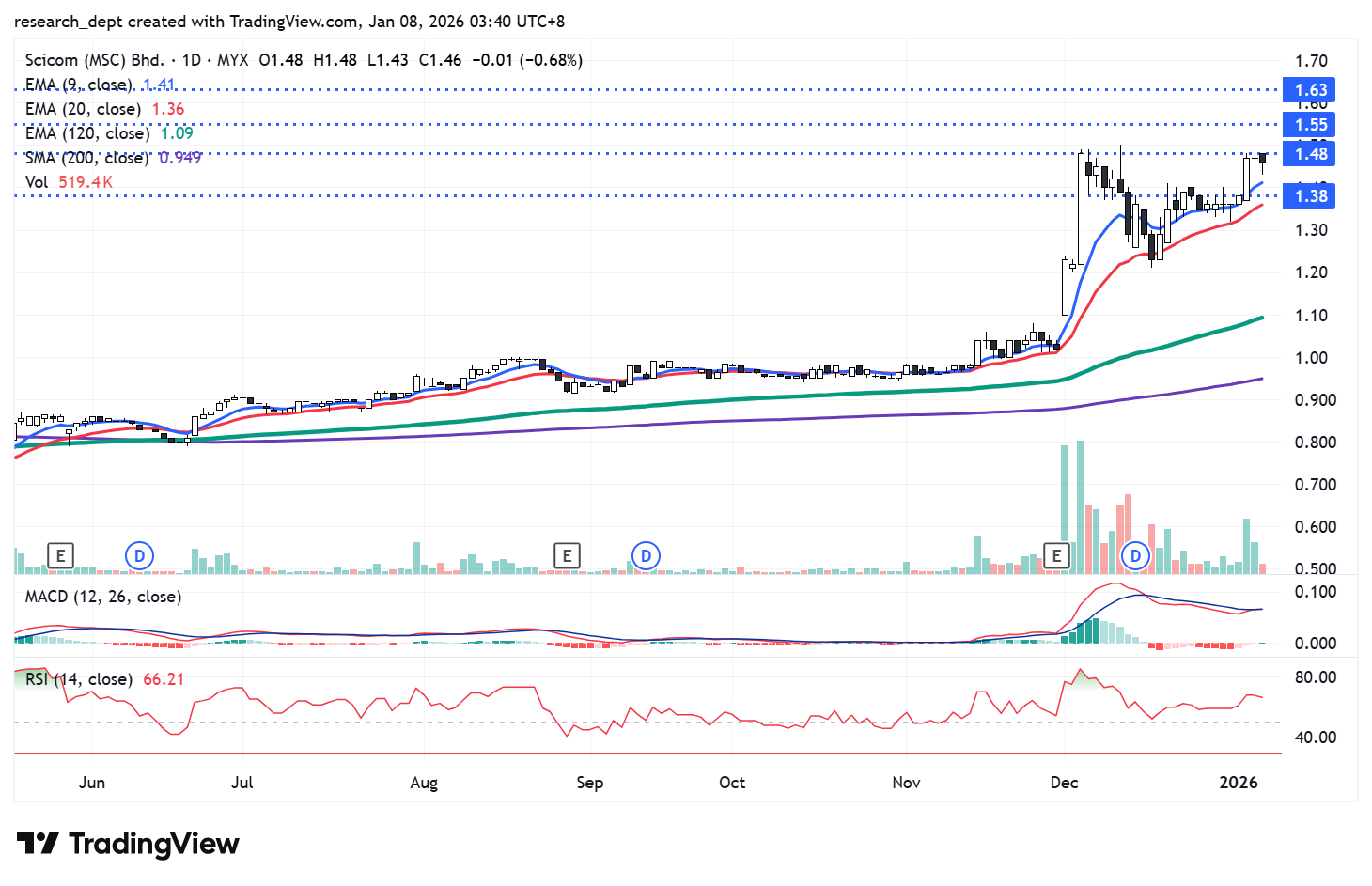Click the EMA (120, close) legend label
This screenshot has height=886, width=1372.
coord(86,133)
